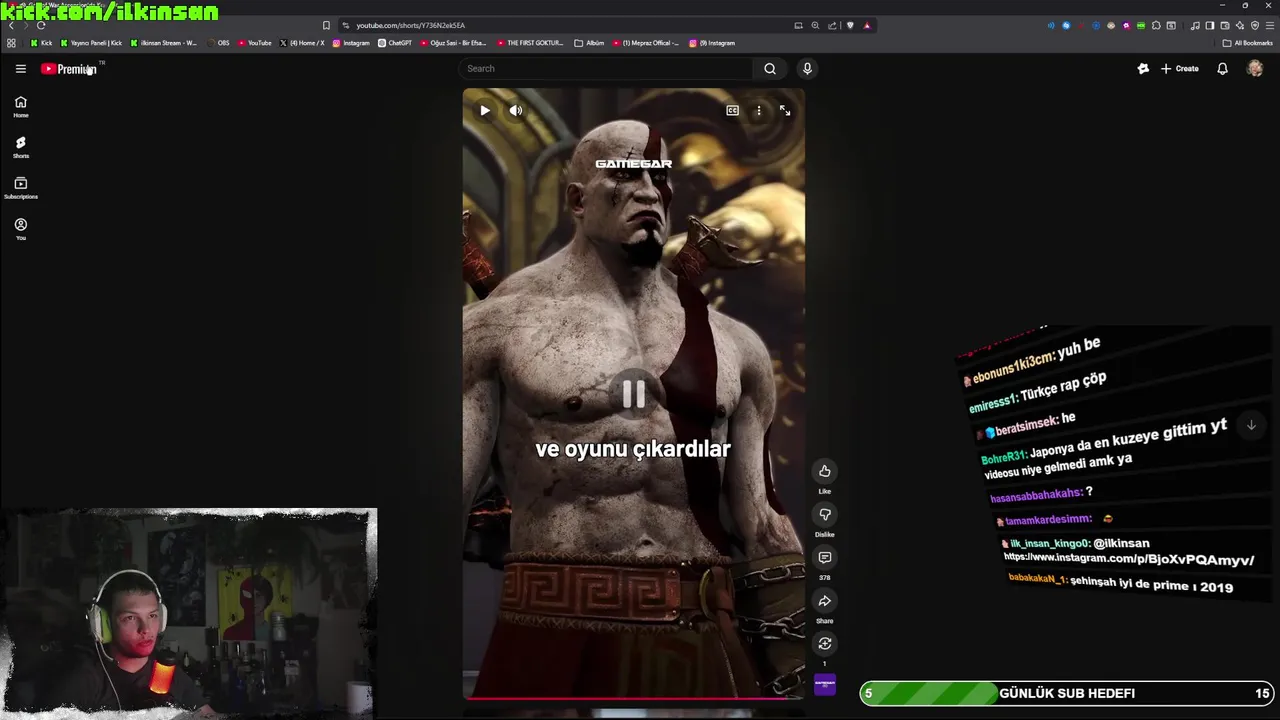The width and height of the screenshot is (1280, 720).
Task: Expand the All Bookmarks folder
Action: coord(1247,43)
